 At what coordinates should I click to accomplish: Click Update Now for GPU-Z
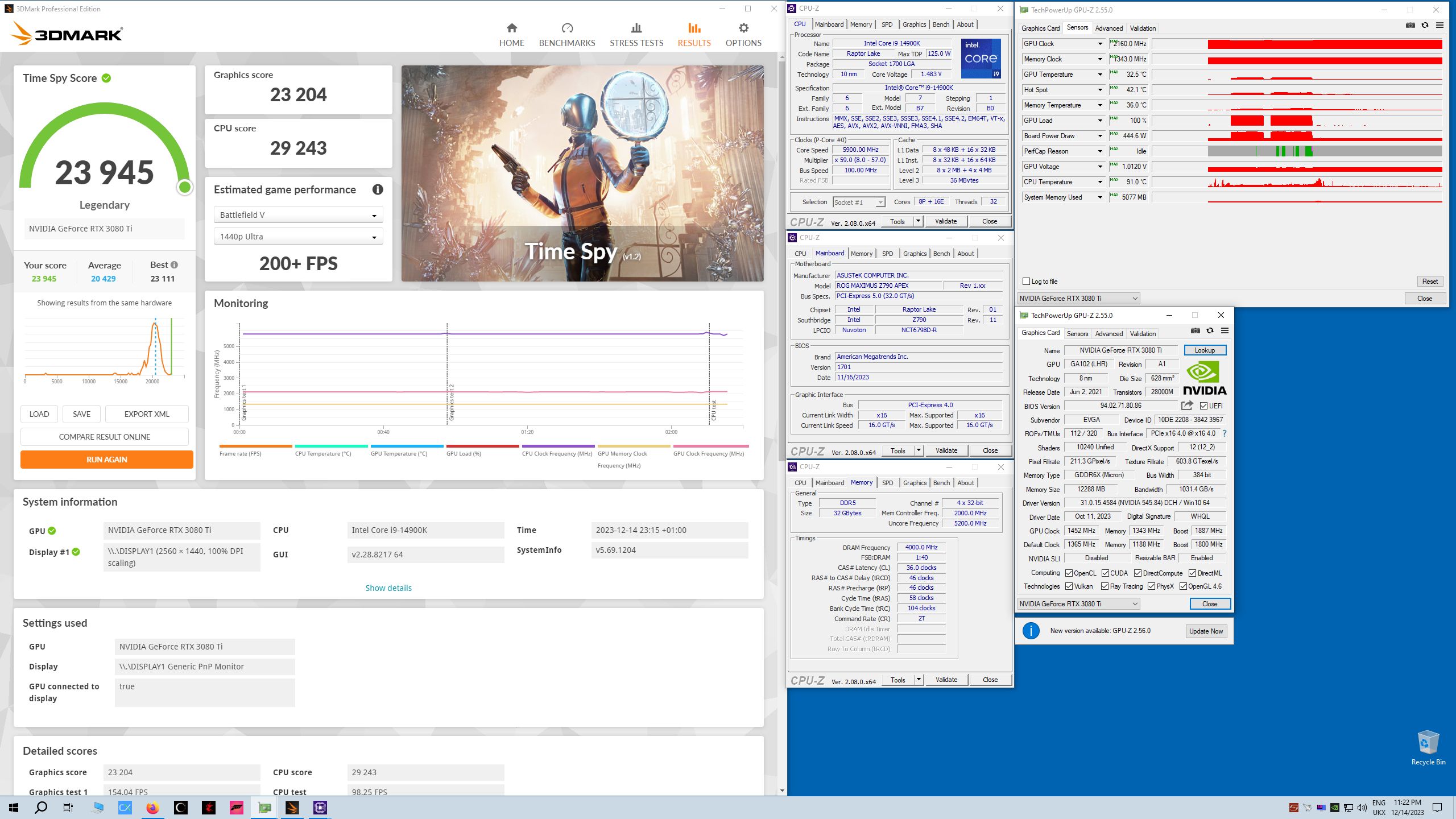tap(1206, 631)
